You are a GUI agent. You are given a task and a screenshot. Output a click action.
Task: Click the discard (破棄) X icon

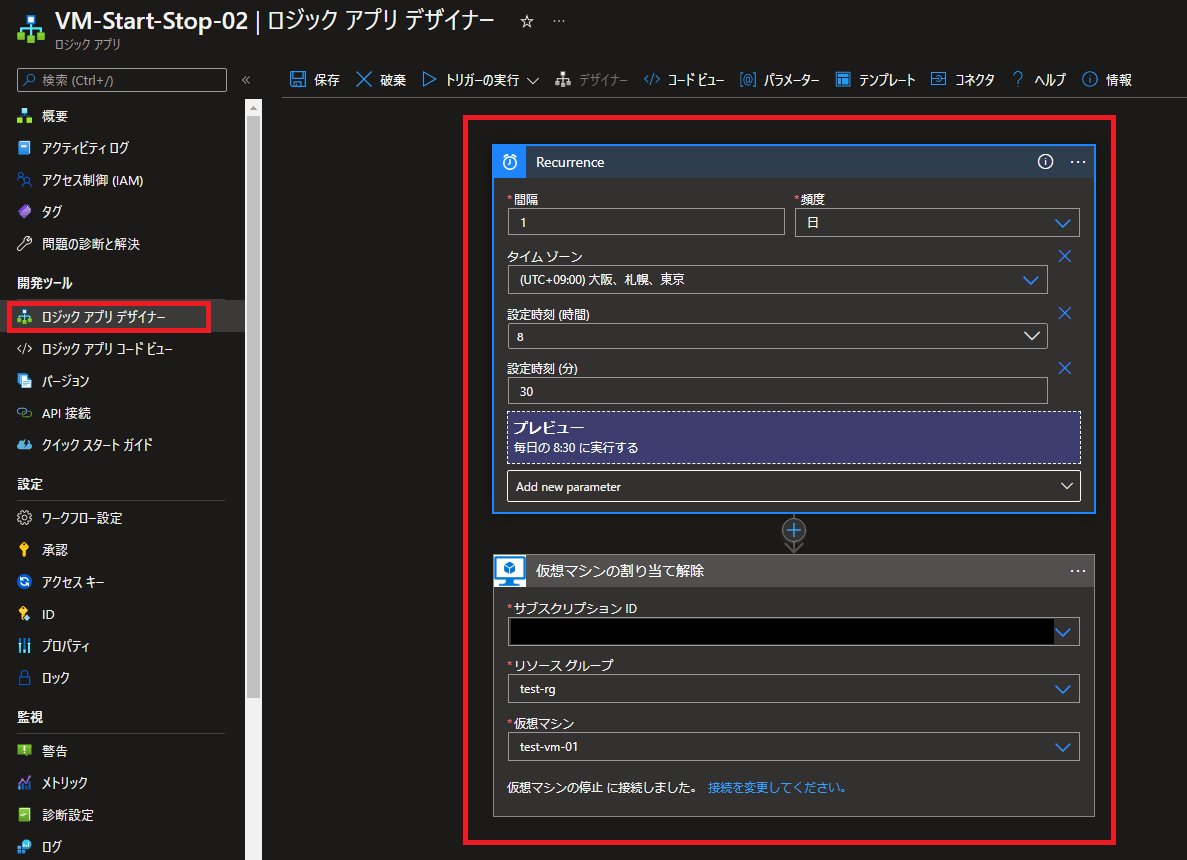(x=364, y=79)
